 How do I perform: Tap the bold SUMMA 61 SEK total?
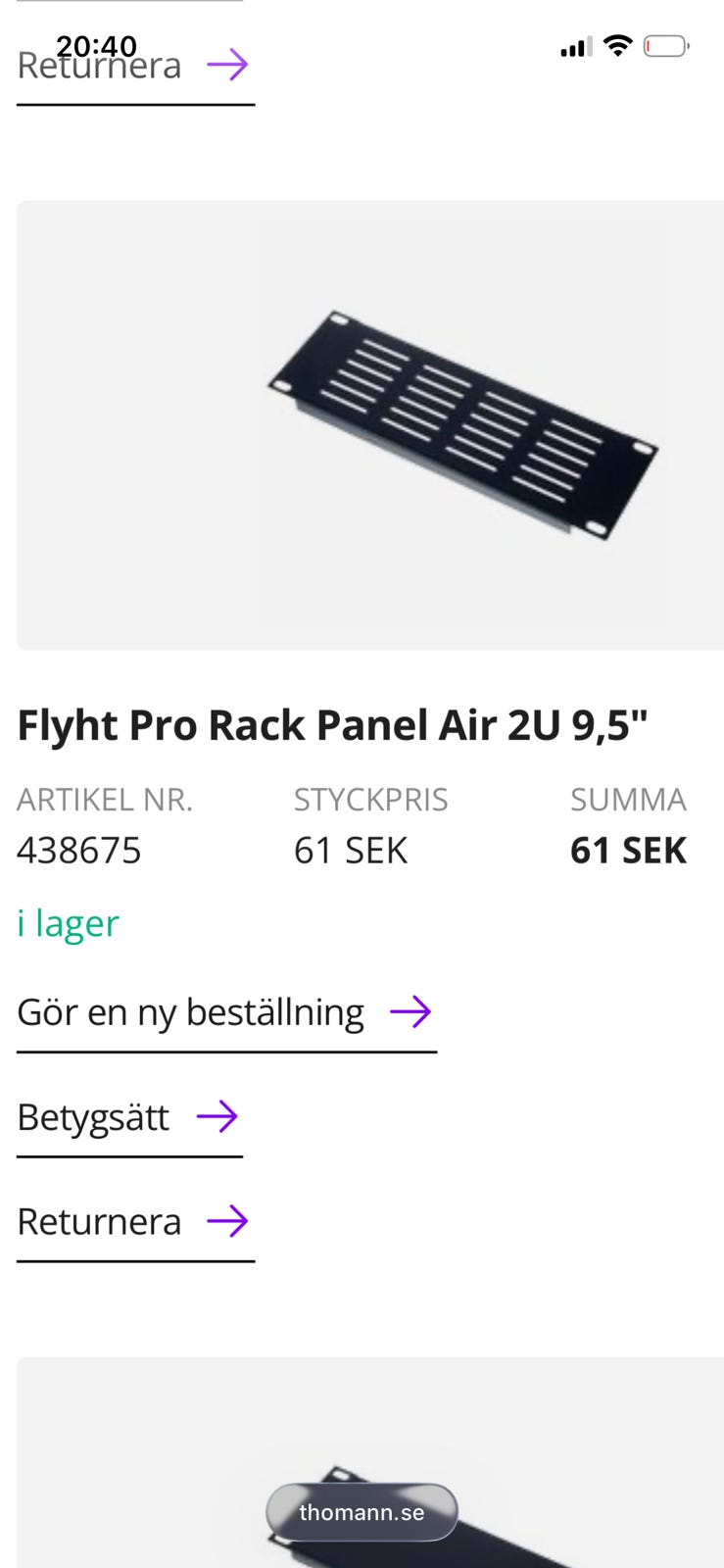628,850
